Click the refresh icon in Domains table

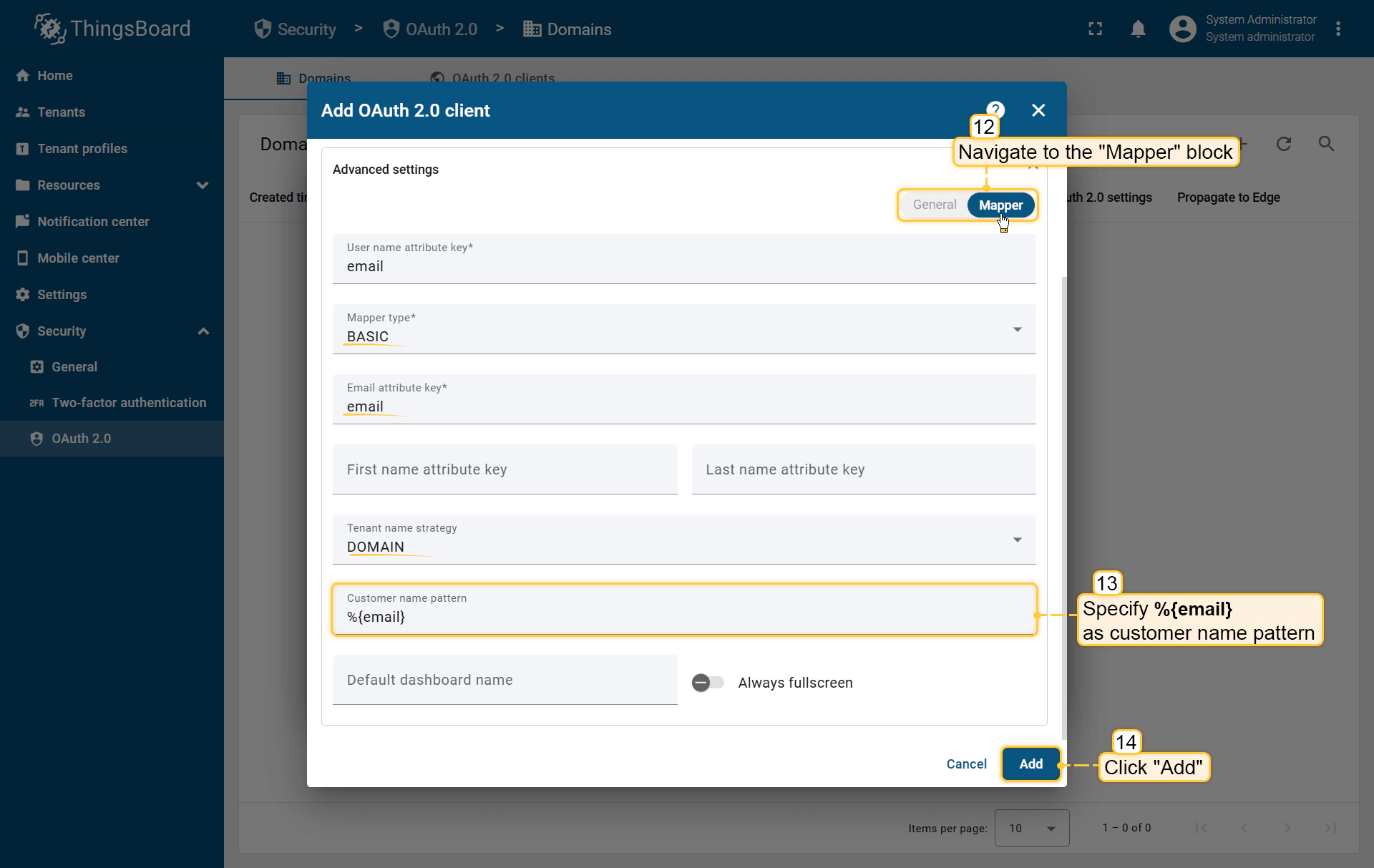point(1284,144)
